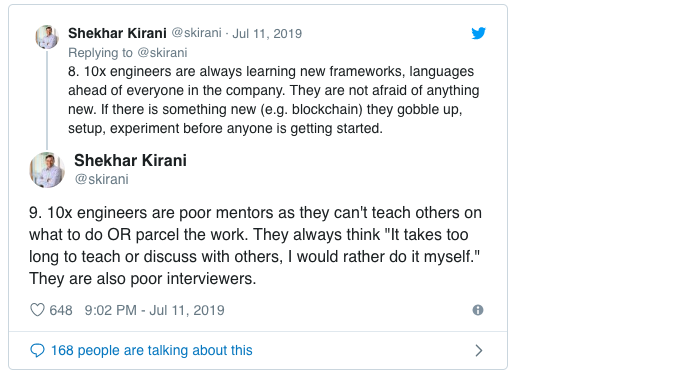Click the bottom conversation footer bar
This screenshot has height=377, width=679.
pyautogui.click(x=258, y=350)
